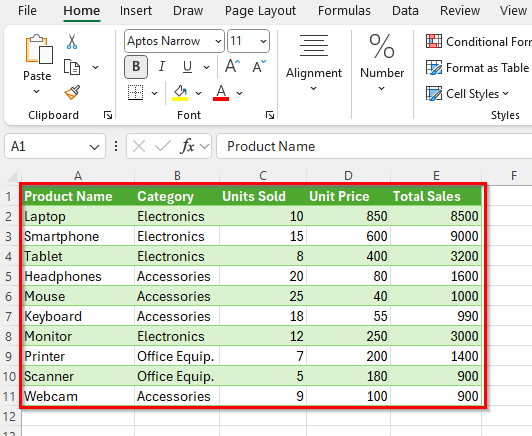
Task: Switch to the Data tab
Action: [x=405, y=11]
